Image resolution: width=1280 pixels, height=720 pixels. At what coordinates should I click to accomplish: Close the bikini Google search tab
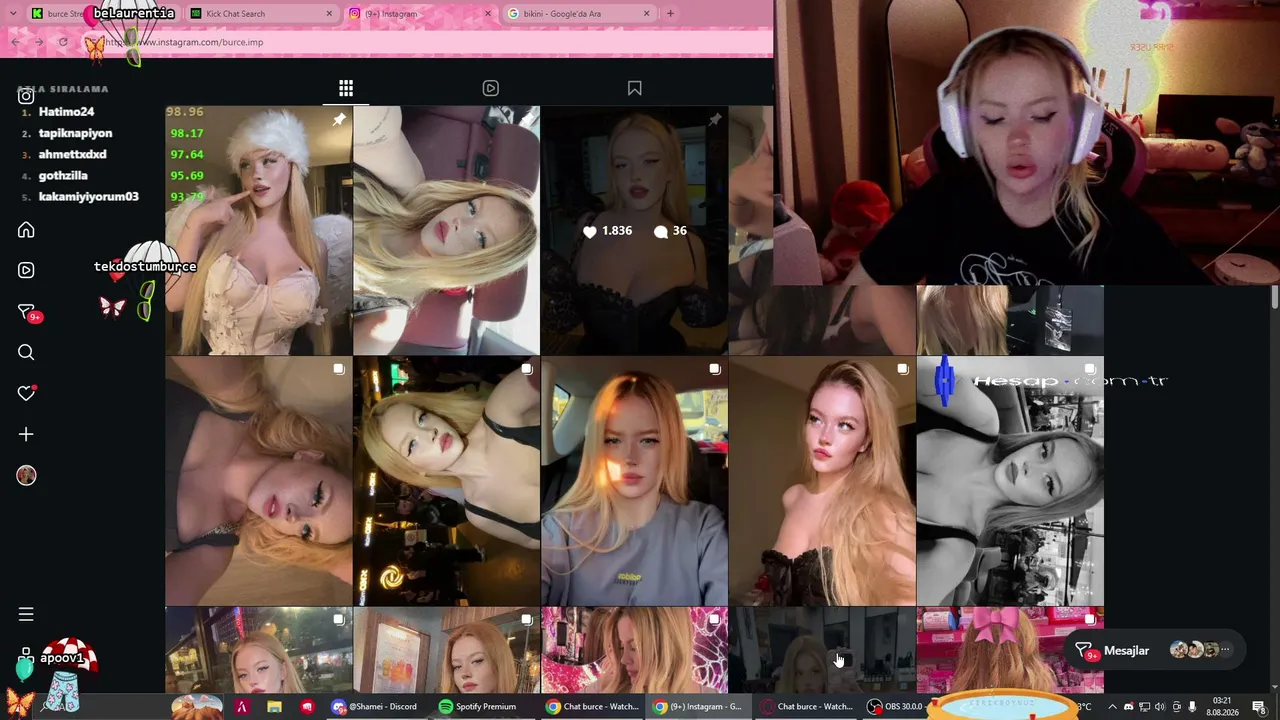646,14
